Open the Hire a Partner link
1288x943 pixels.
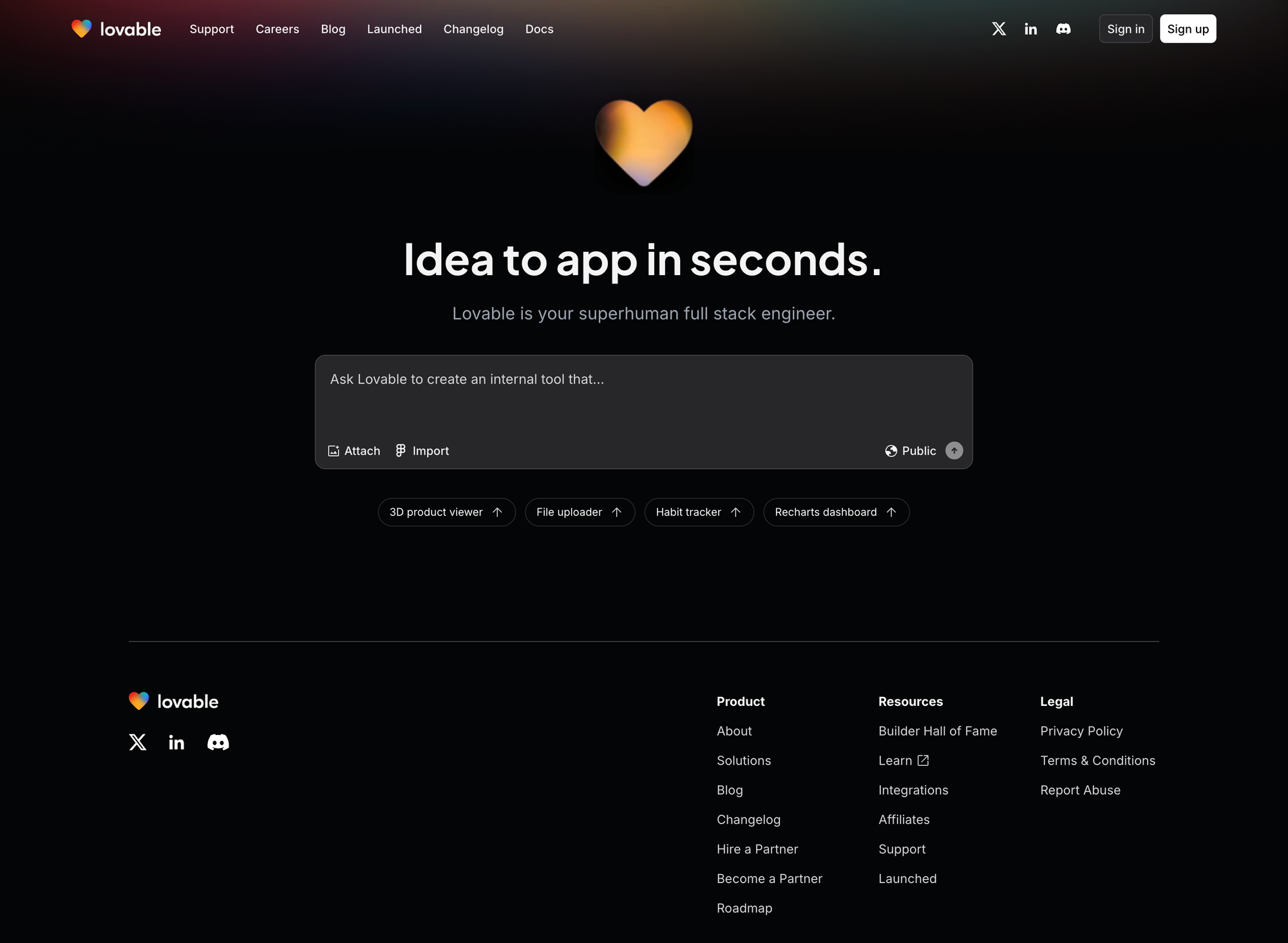click(757, 850)
